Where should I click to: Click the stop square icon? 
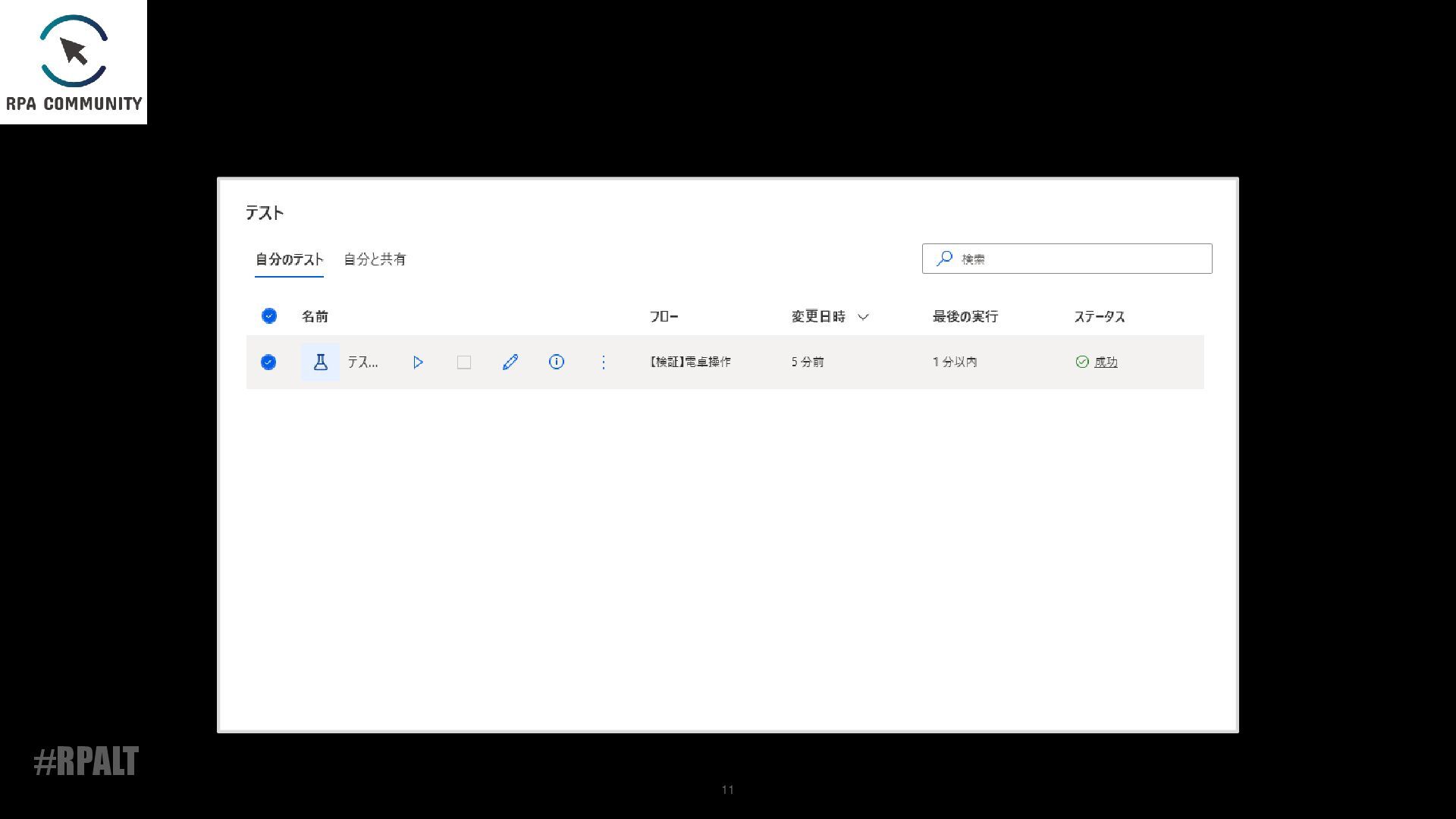click(464, 362)
